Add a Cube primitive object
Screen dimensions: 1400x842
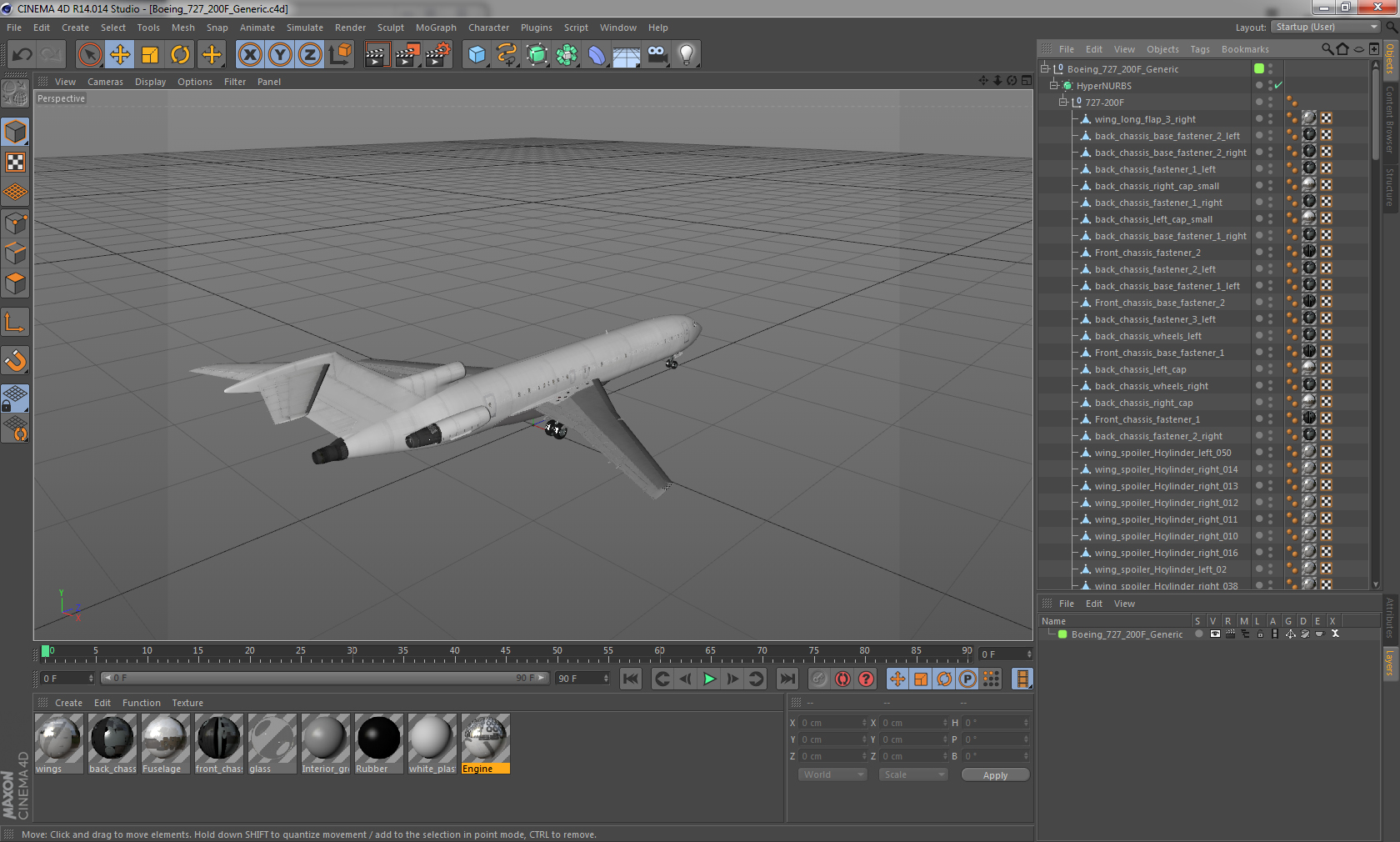coord(477,55)
